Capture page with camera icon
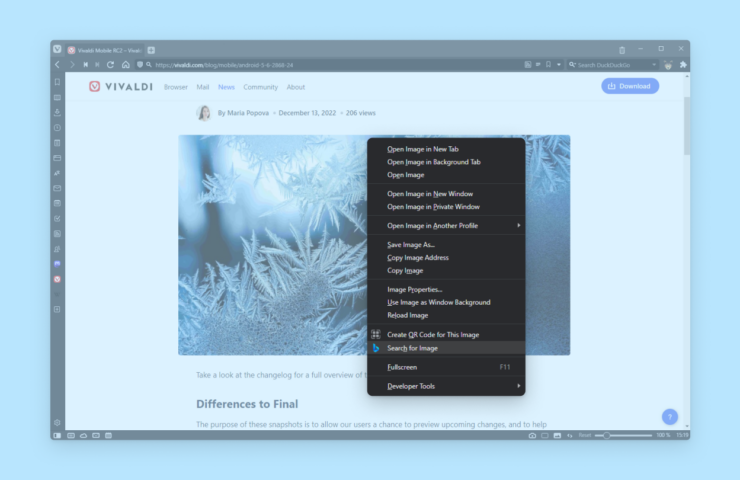Viewport: 740px width, 480px height. (532, 435)
